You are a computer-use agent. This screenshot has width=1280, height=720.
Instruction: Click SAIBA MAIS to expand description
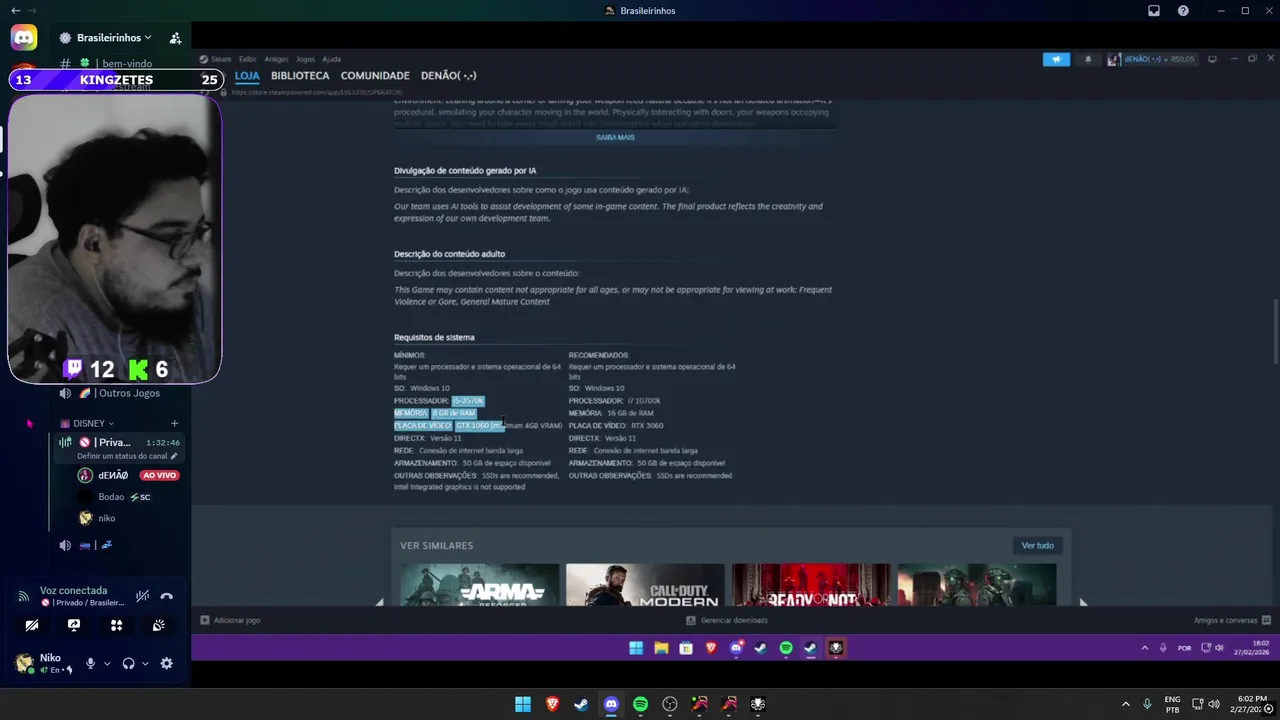coord(615,137)
